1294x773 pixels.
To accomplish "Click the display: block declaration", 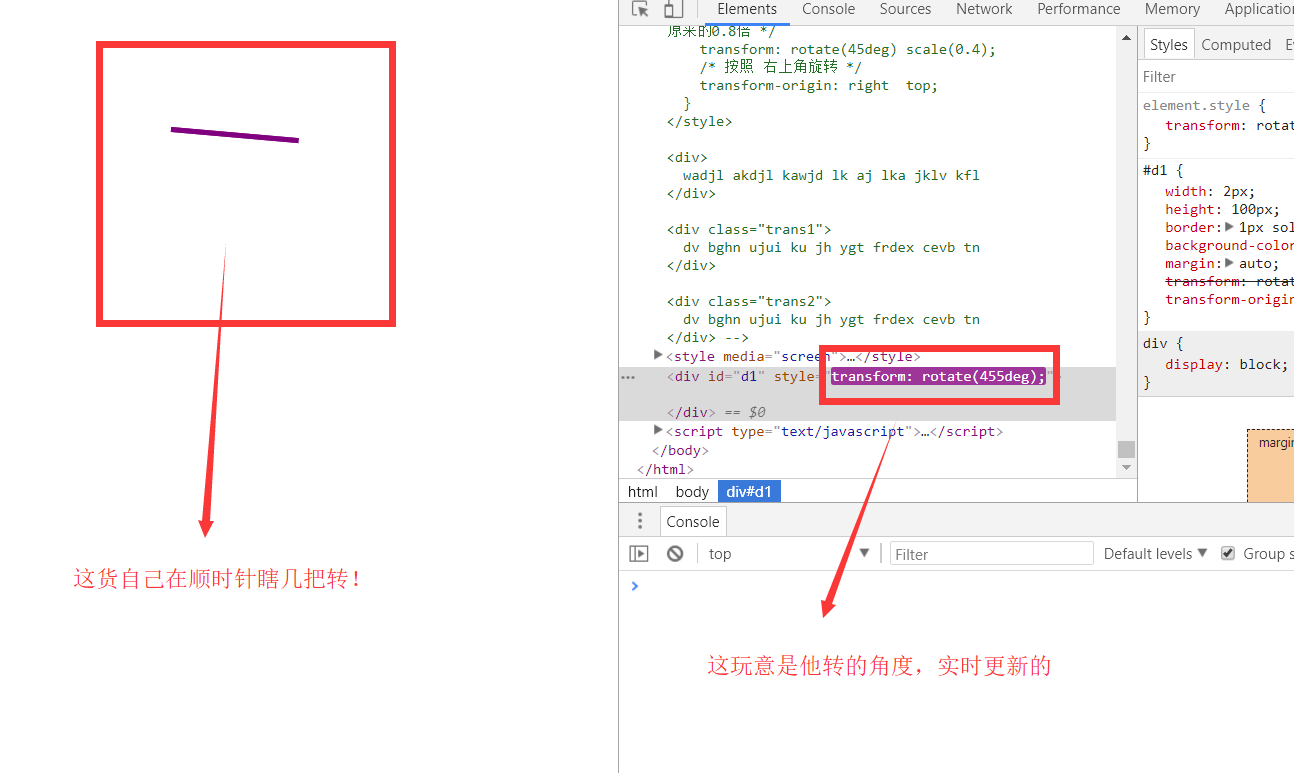I will [x=1227, y=364].
